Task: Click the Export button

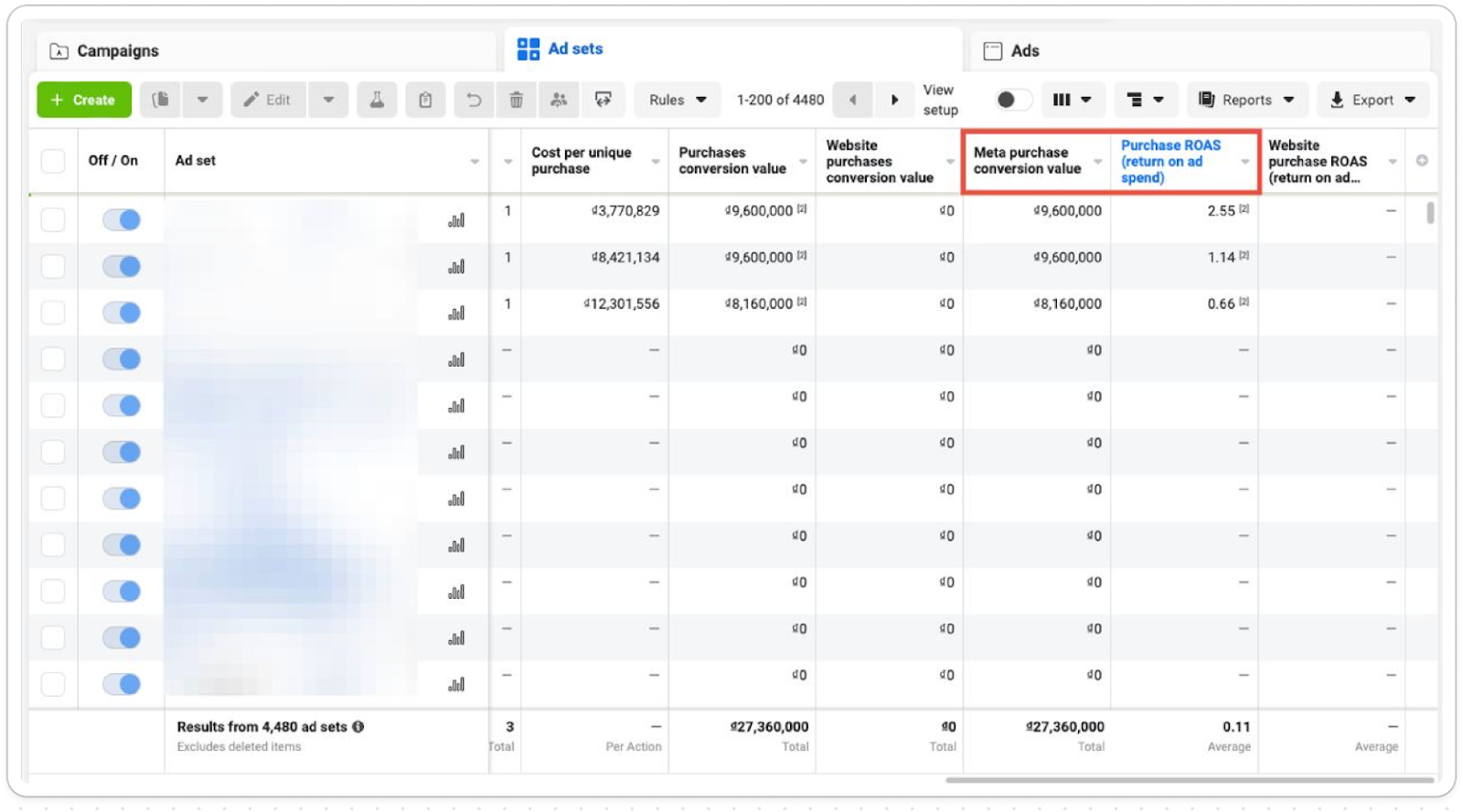Action: (1372, 100)
